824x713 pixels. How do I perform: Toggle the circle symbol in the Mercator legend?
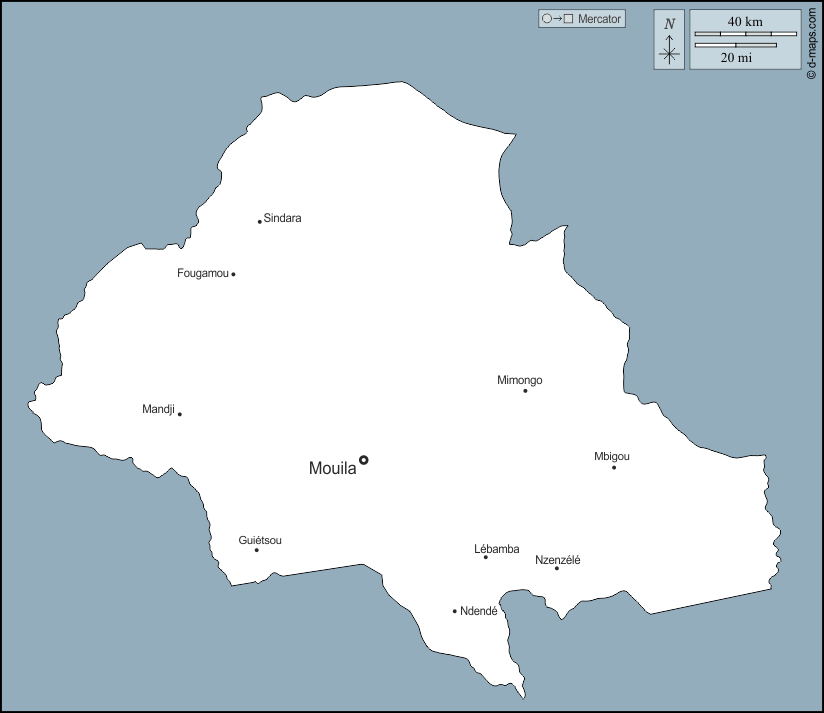(546, 18)
